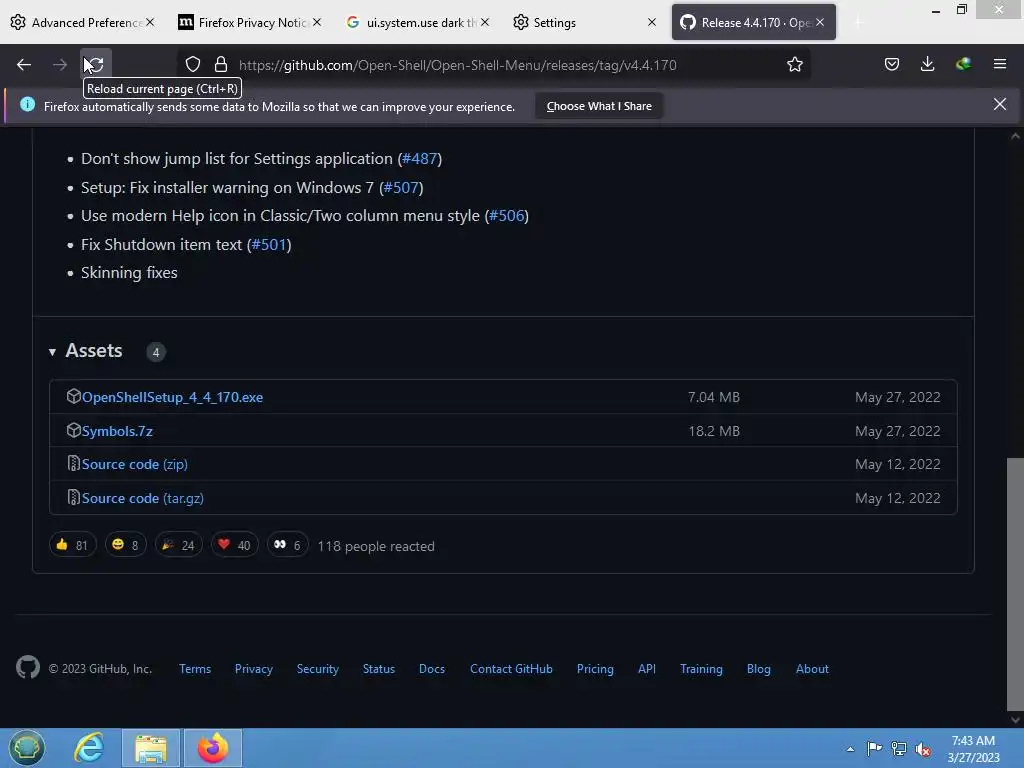Open issue #506 link
Image resolution: width=1024 pixels, height=768 pixels.
pos(507,216)
